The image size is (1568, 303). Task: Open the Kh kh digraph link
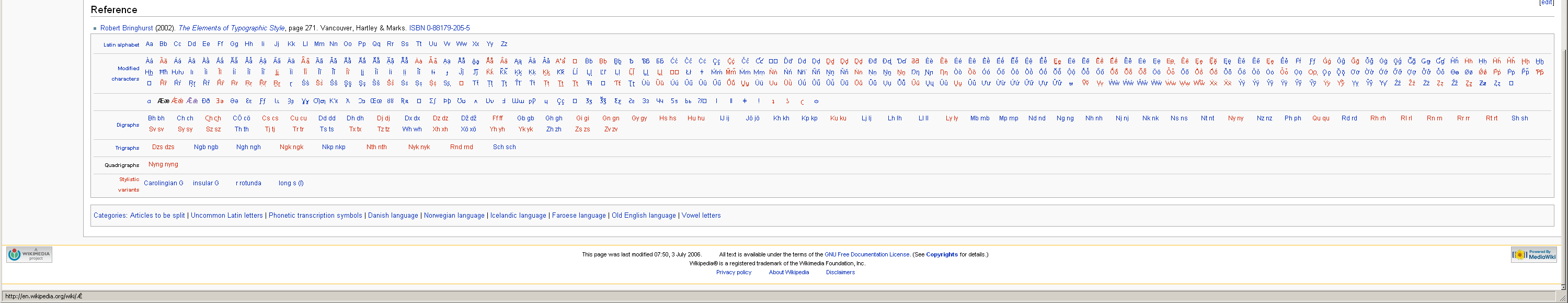781,118
